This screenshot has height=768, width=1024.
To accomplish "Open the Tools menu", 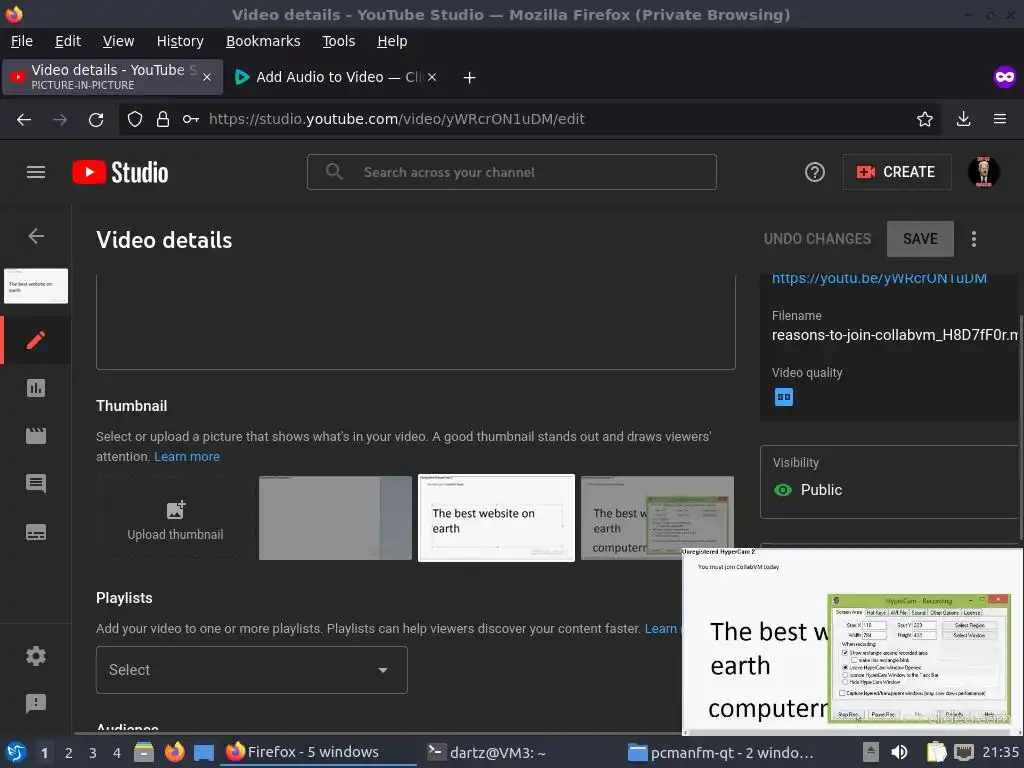I will coord(338,41).
